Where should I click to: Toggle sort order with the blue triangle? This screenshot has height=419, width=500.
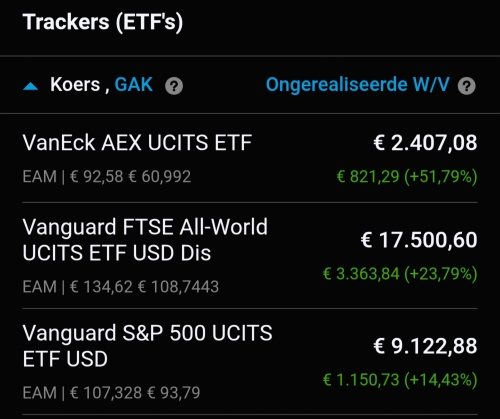[31, 87]
